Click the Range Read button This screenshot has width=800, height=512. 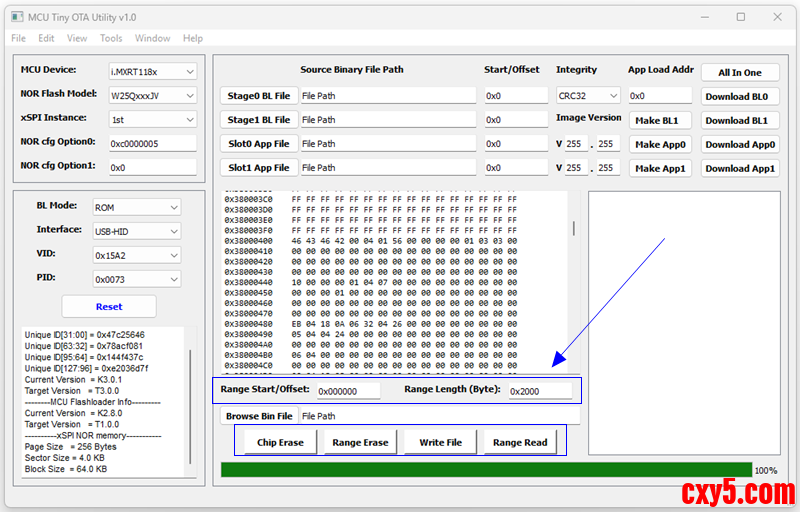click(520, 442)
